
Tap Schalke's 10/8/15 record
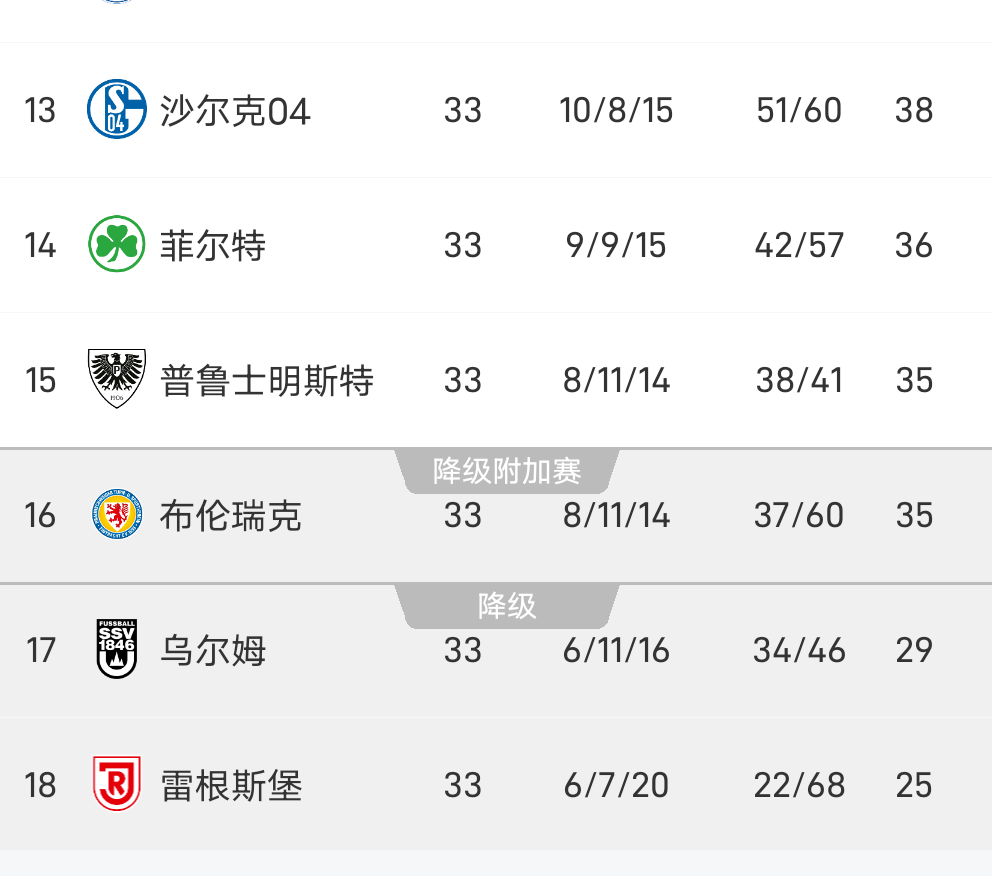click(616, 111)
